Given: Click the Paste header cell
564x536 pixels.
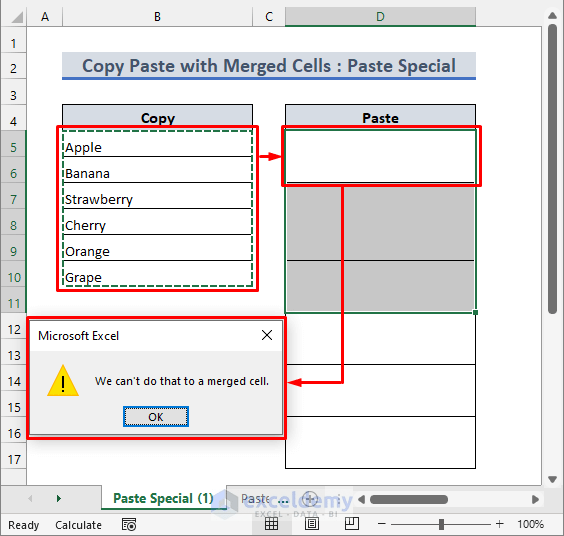Looking at the screenshot, I should [x=381, y=117].
